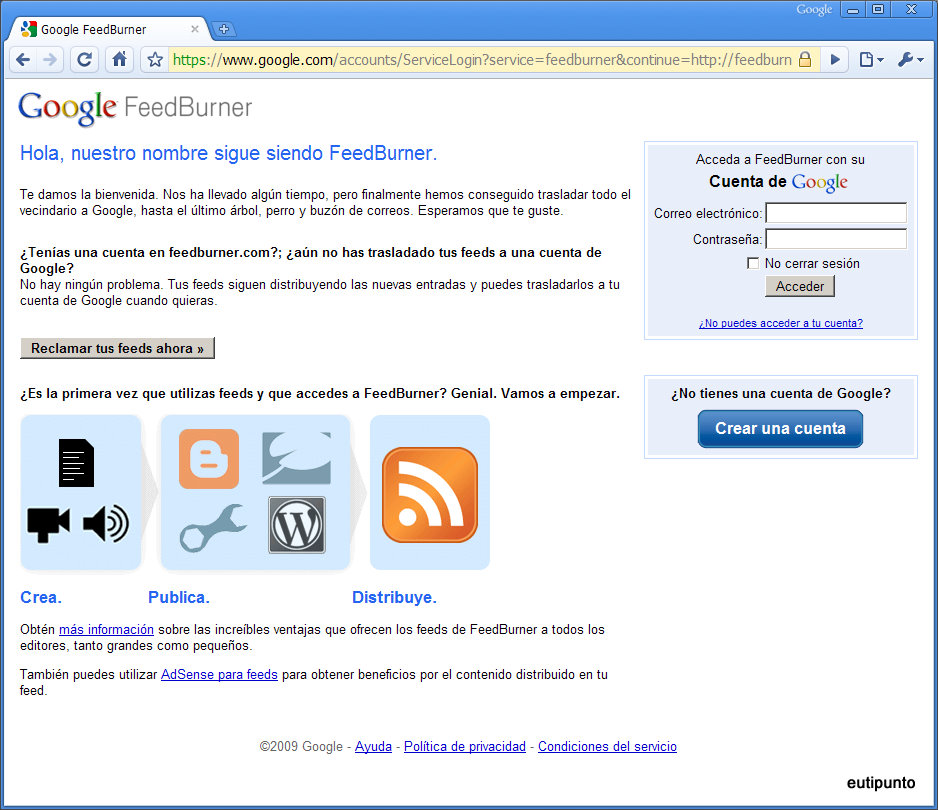Tick the No cerrar sesión checkbox
The height and width of the screenshot is (810, 938).
753,263
